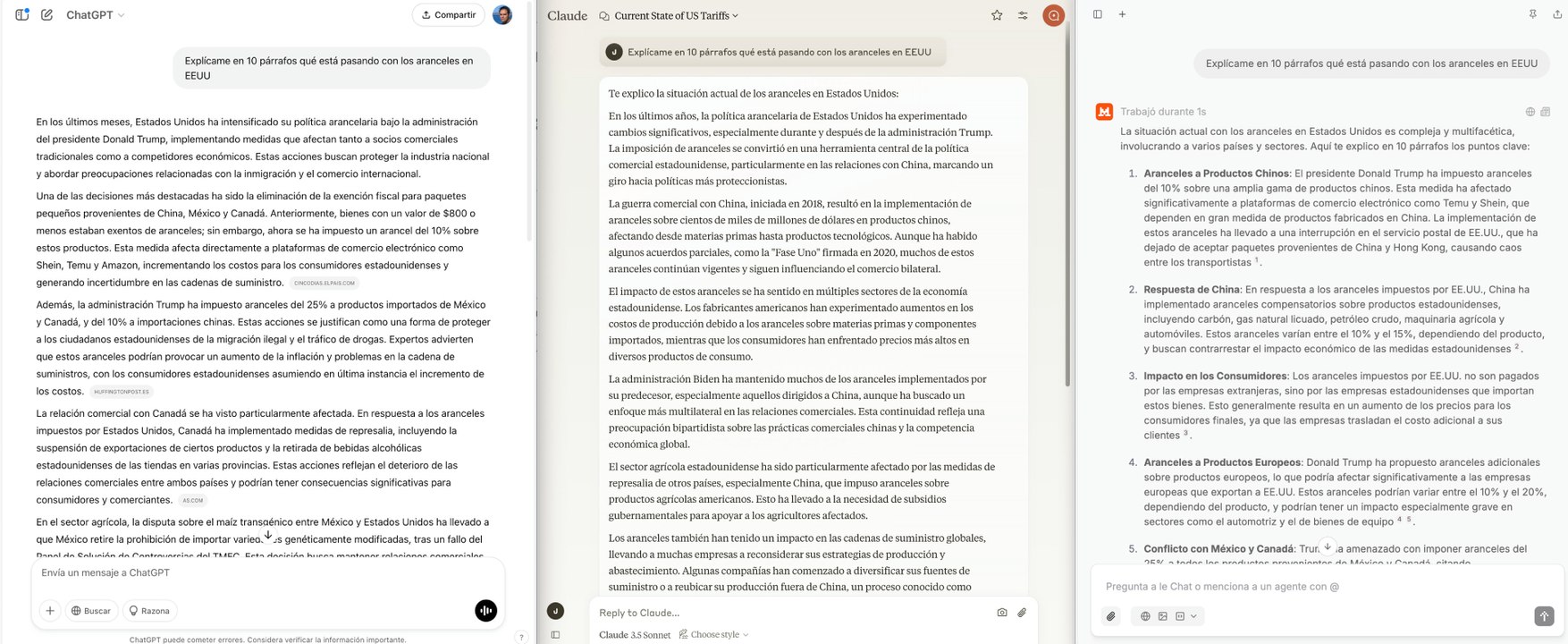Click 'Impacto en los Consumidores' heading

(x=1216, y=376)
